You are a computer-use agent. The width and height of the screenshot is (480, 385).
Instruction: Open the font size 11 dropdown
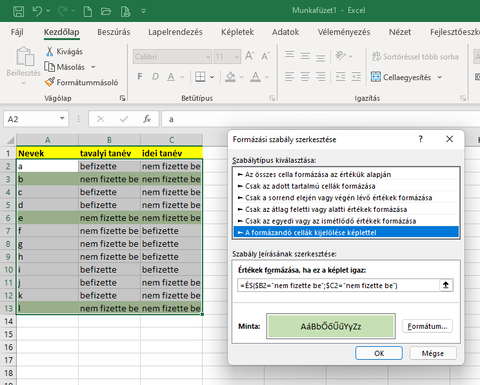tap(237, 57)
